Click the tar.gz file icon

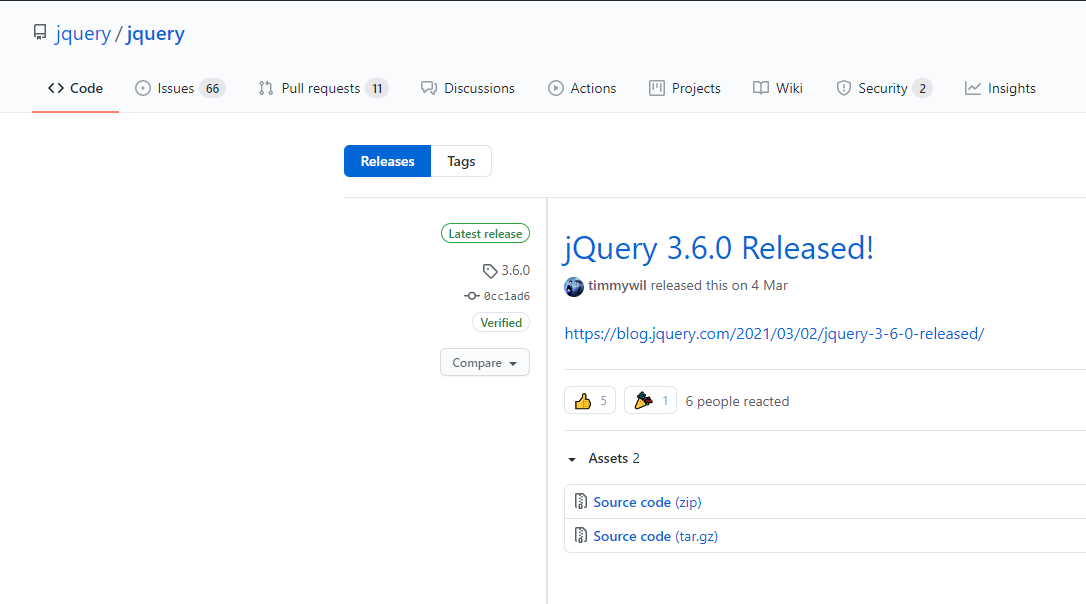click(580, 535)
